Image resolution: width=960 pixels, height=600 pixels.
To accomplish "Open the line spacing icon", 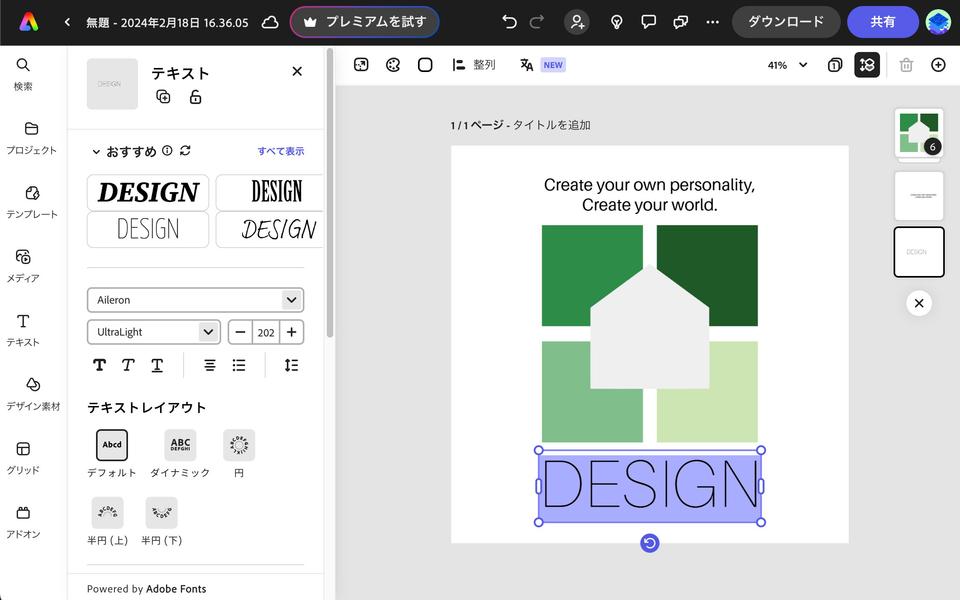I will (291, 365).
